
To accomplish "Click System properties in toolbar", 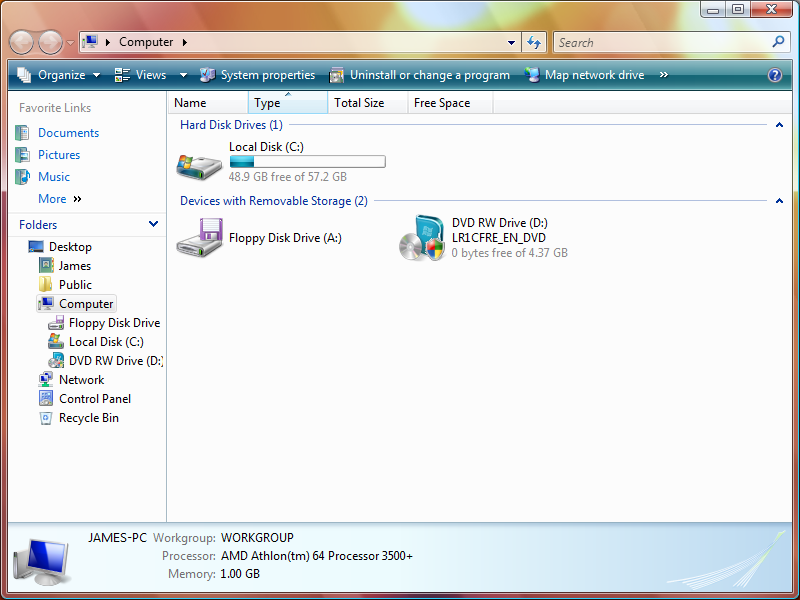I will (257, 75).
